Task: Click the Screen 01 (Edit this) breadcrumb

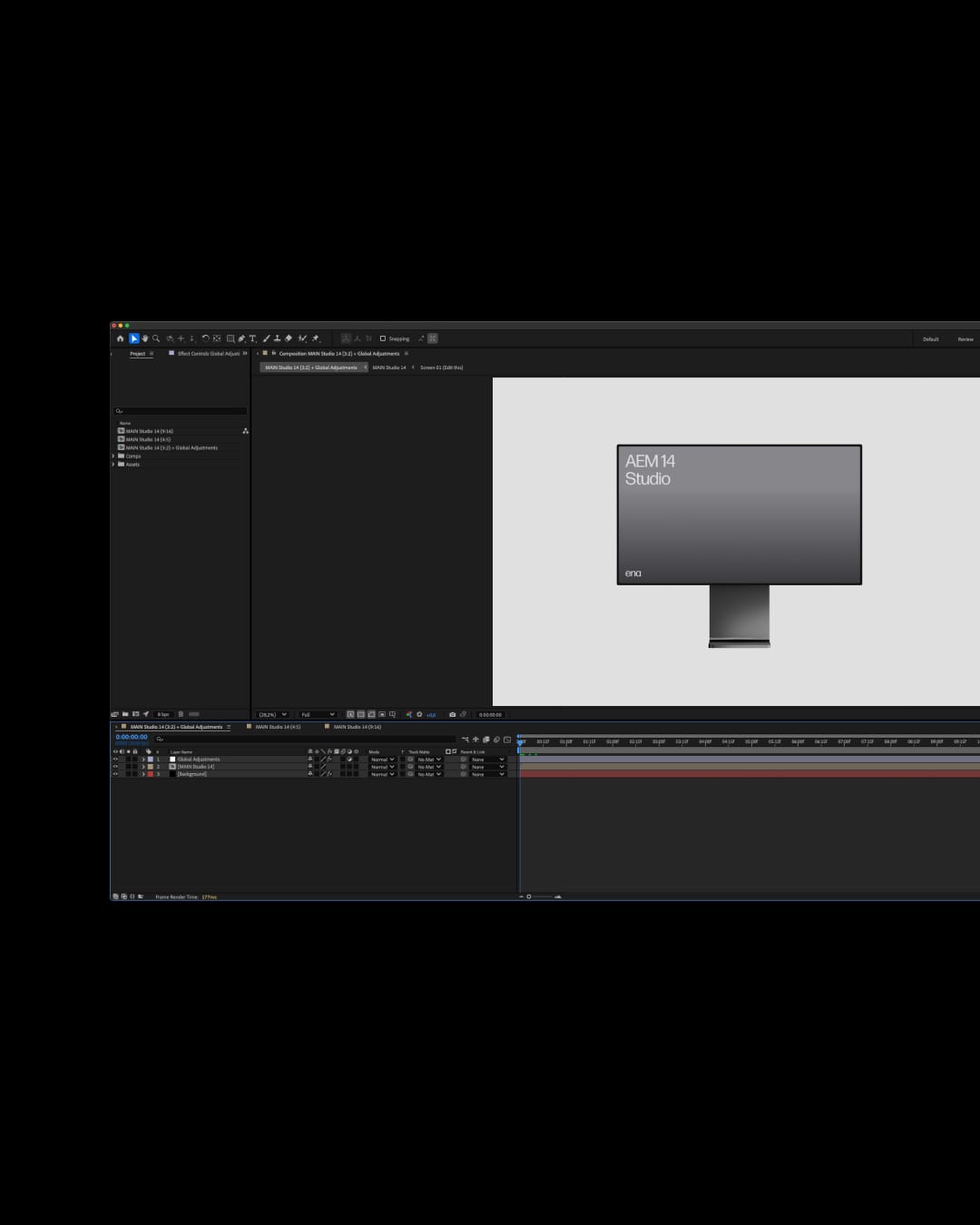Action: 442,367
